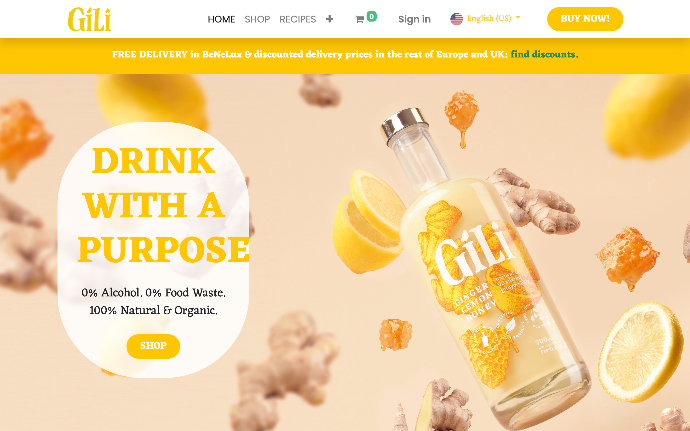This screenshot has width=690, height=431.
Task: Expand the plus menu after Recipes
Action: tap(329, 19)
